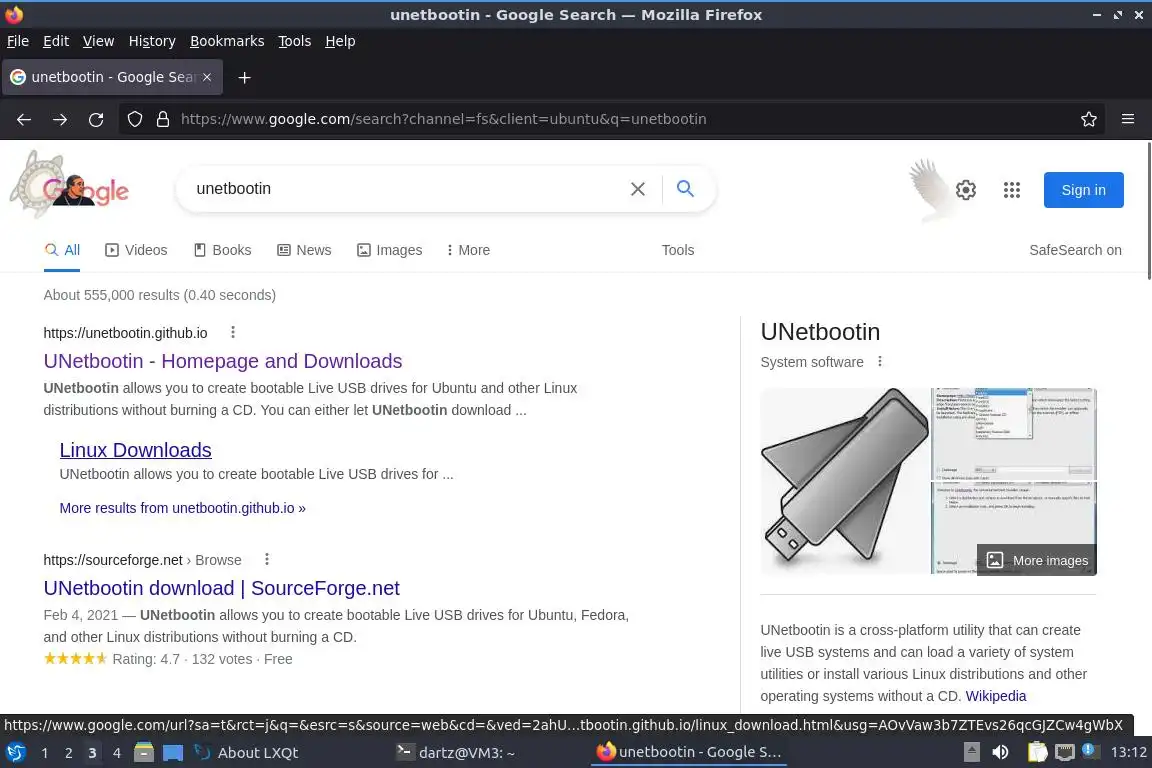This screenshot has height=768, width=1152.
Task: Open the tracking protection shield icon
Action: (x=134, y=119)
